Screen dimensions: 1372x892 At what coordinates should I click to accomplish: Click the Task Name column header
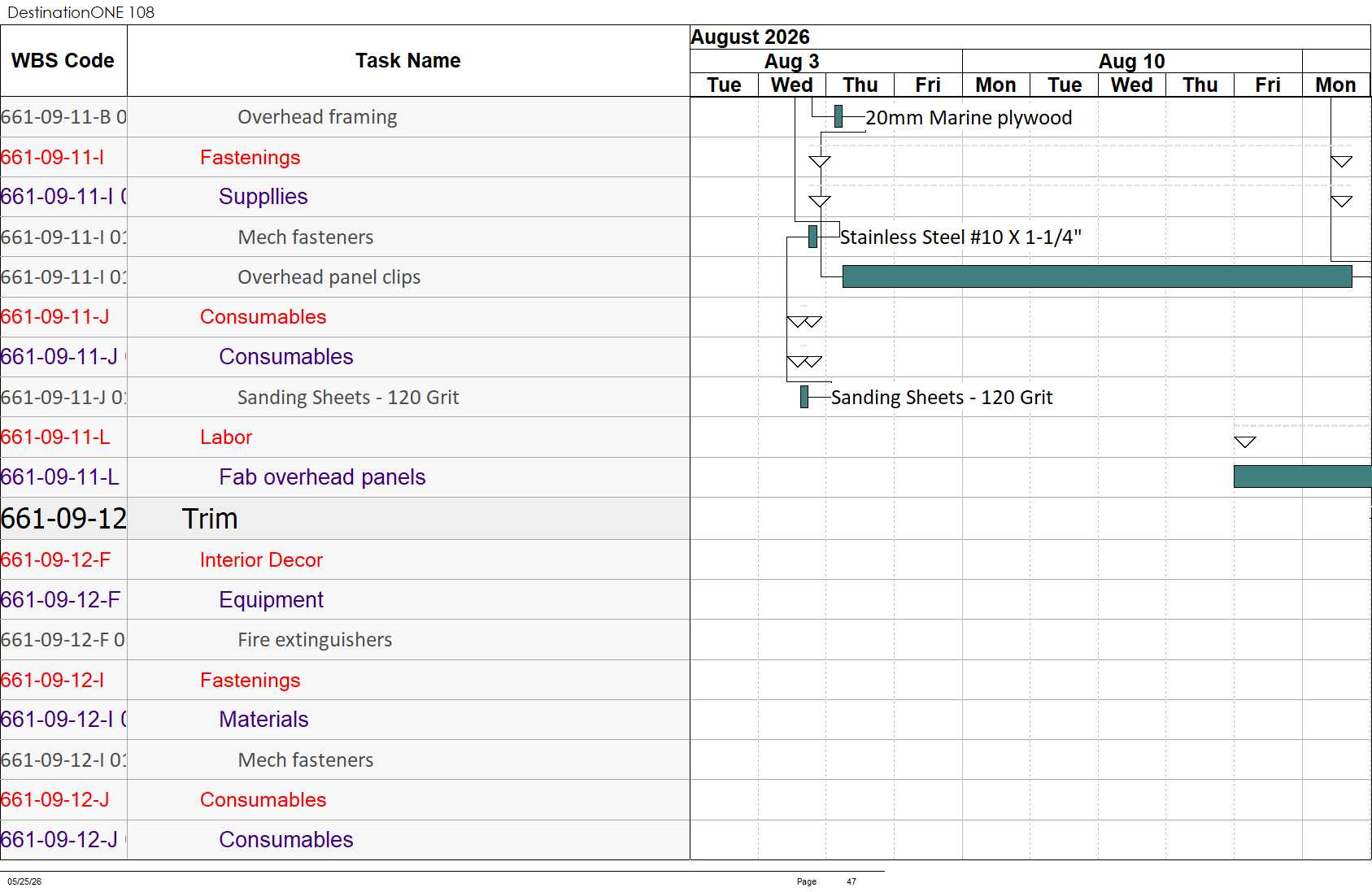coord(408,61)
